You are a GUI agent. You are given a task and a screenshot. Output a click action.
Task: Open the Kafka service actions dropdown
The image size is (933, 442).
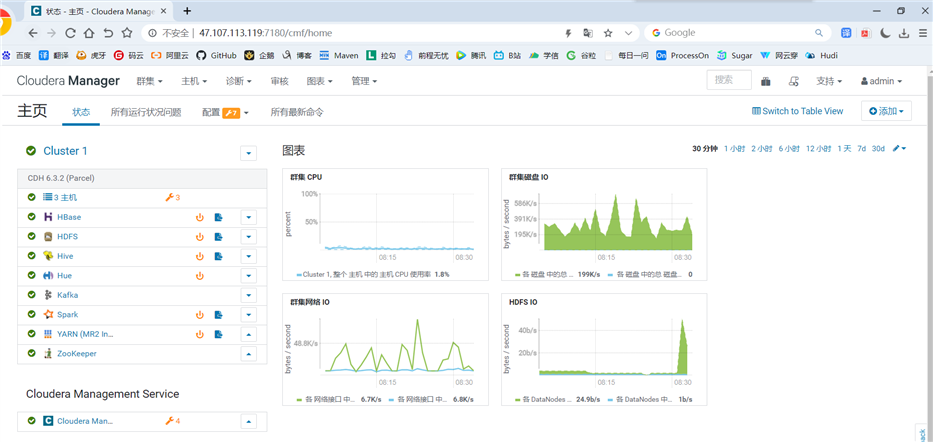(x=248, y=295)
